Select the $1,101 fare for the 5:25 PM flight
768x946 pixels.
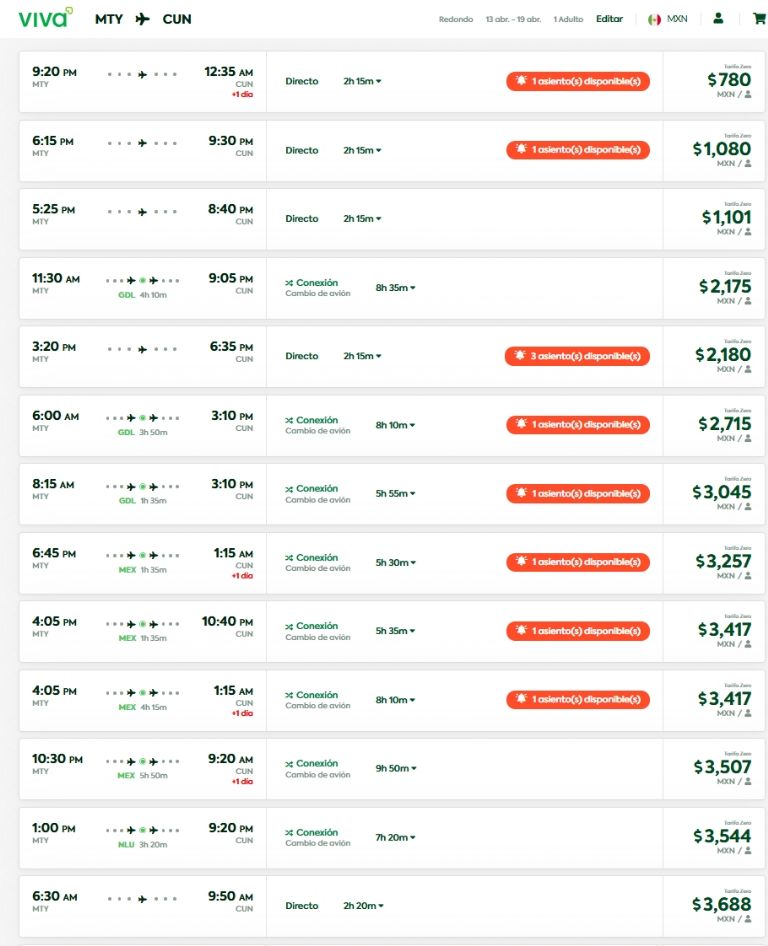[x=726, y=217]
